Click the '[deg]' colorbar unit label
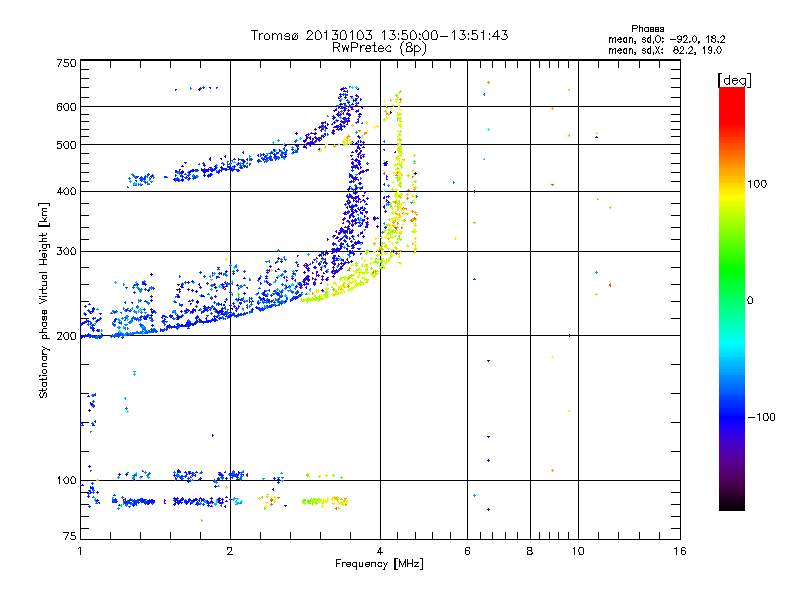 click(x=734, y=81)
